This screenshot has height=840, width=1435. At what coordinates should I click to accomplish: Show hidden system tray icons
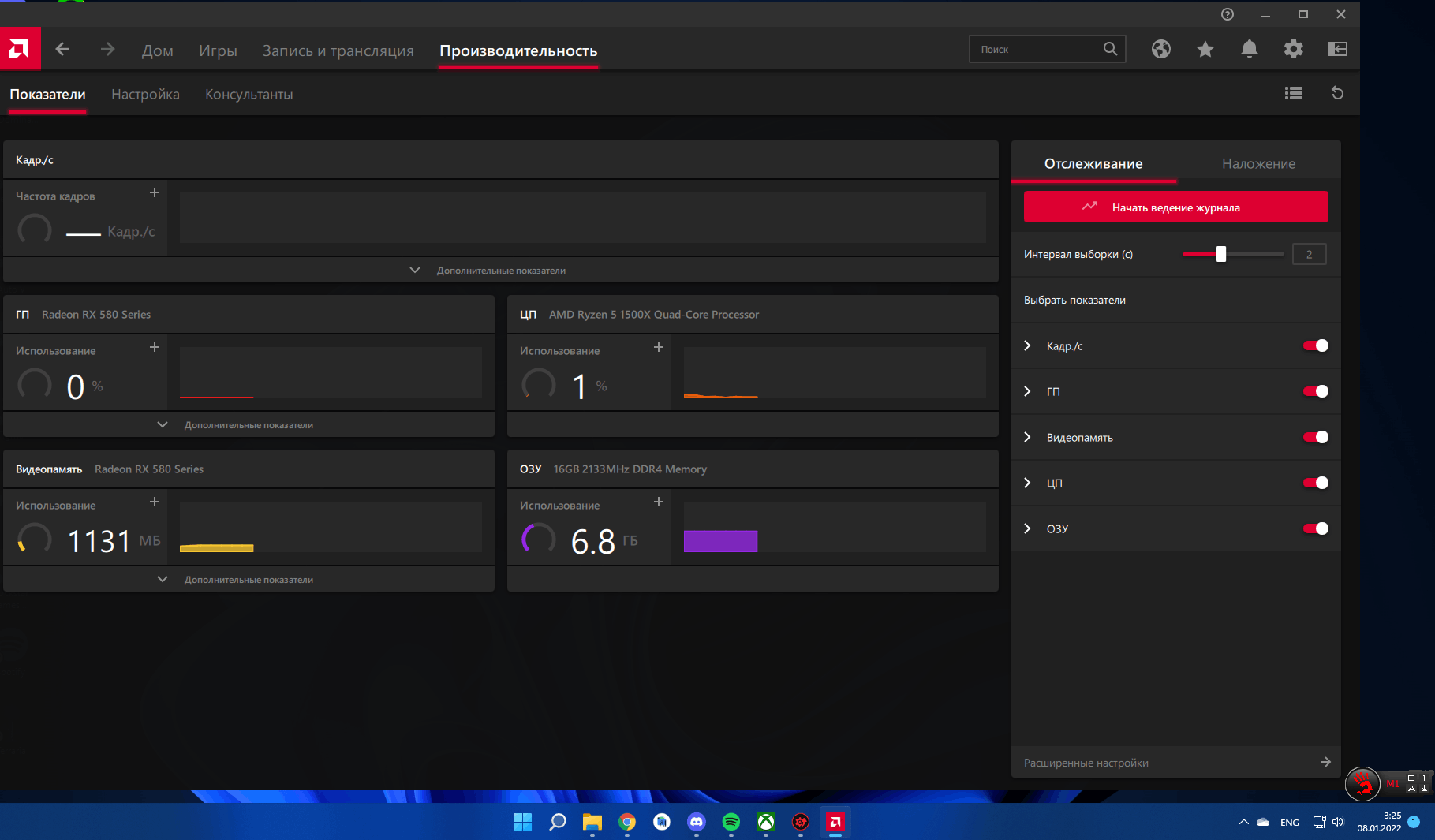(1243, 822)
